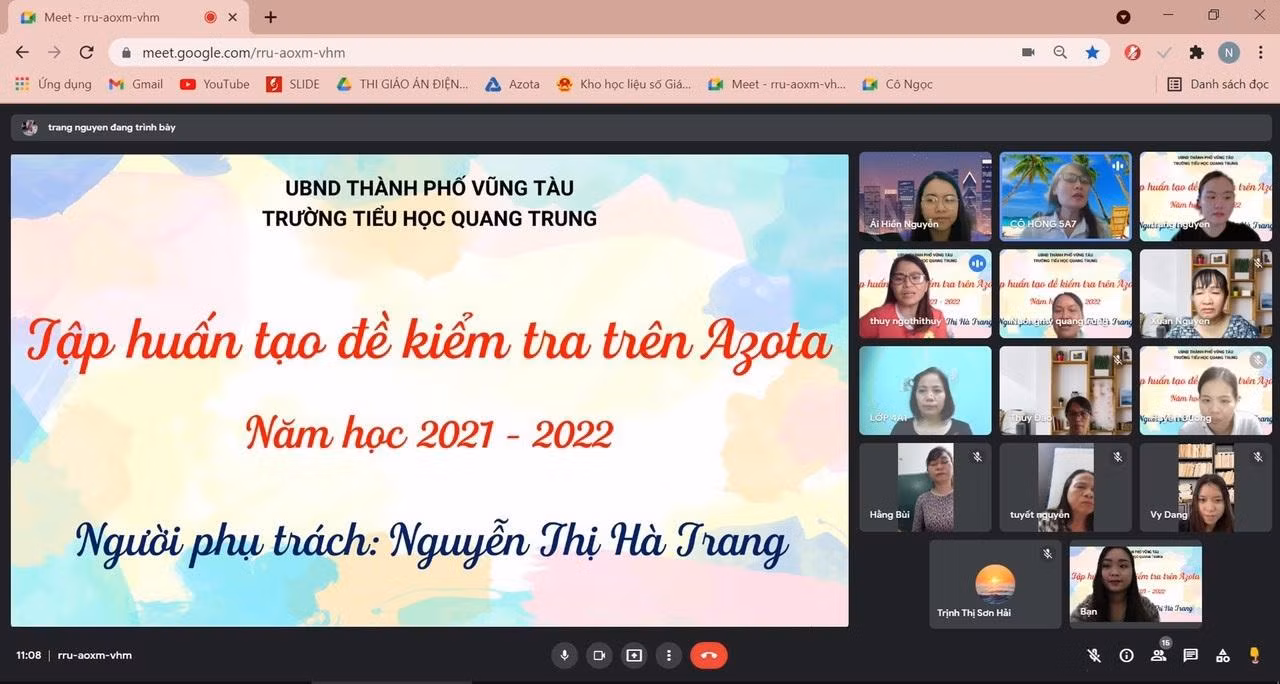This screenshot has height=684, width=1280.
Task: Click the grey checkmark extension icon
Action: (x=1165, y=52)
